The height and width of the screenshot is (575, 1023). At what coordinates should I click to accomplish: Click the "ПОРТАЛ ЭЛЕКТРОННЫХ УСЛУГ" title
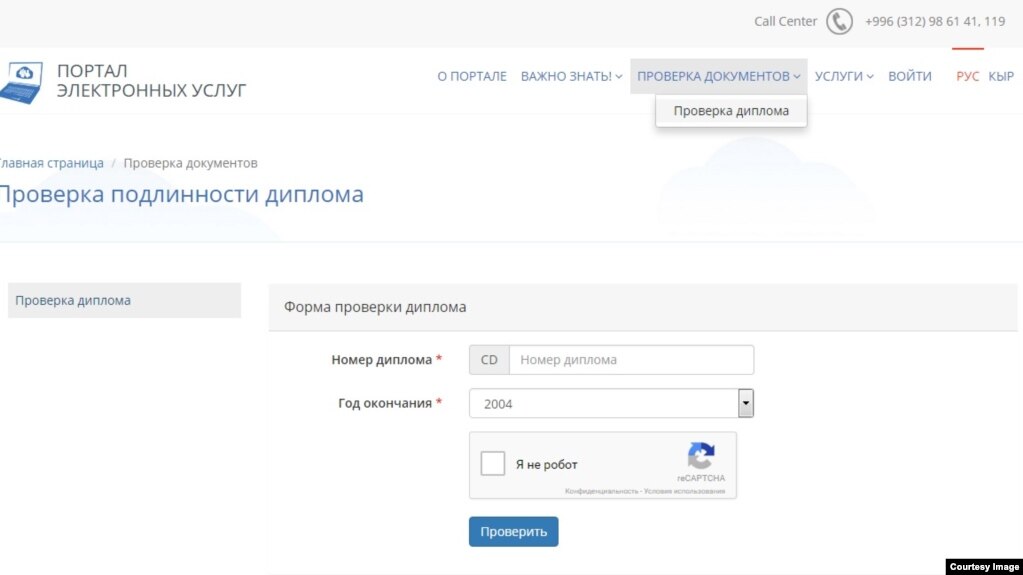point(151,80)
